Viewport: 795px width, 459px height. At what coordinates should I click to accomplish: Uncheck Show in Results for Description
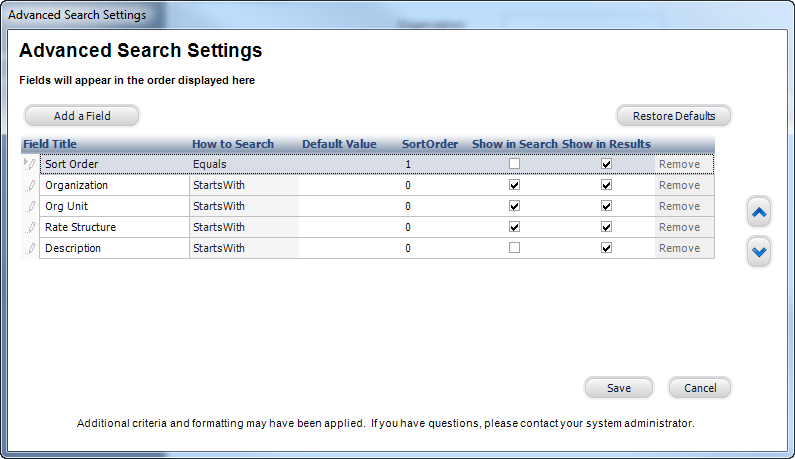[606, 248]
